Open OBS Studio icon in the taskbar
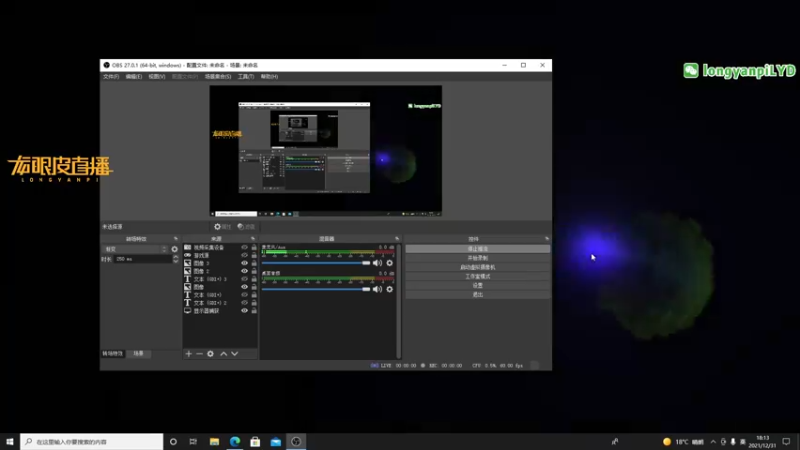 coord(296,442)
